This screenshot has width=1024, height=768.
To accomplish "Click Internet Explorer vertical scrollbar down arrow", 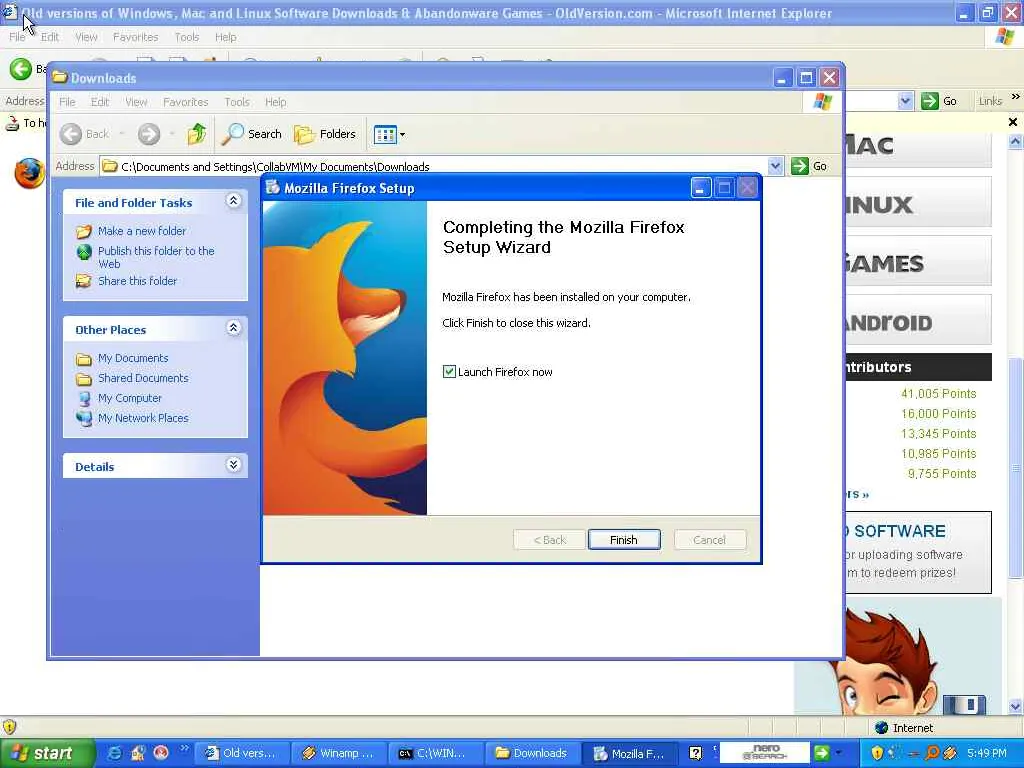I will coord(1016,706).
